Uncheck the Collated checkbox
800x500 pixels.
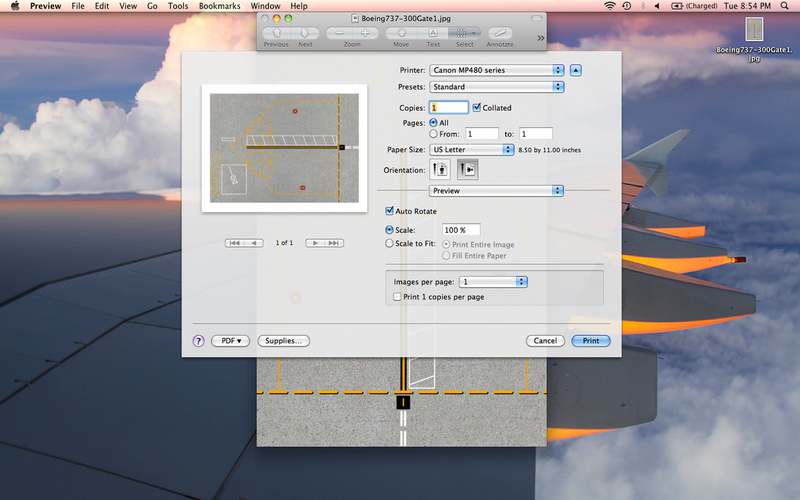pos(477,107)
